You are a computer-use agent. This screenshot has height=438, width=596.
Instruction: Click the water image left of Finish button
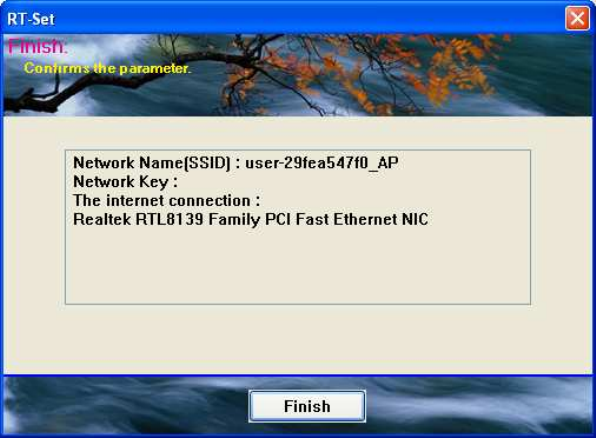point(125,405)
